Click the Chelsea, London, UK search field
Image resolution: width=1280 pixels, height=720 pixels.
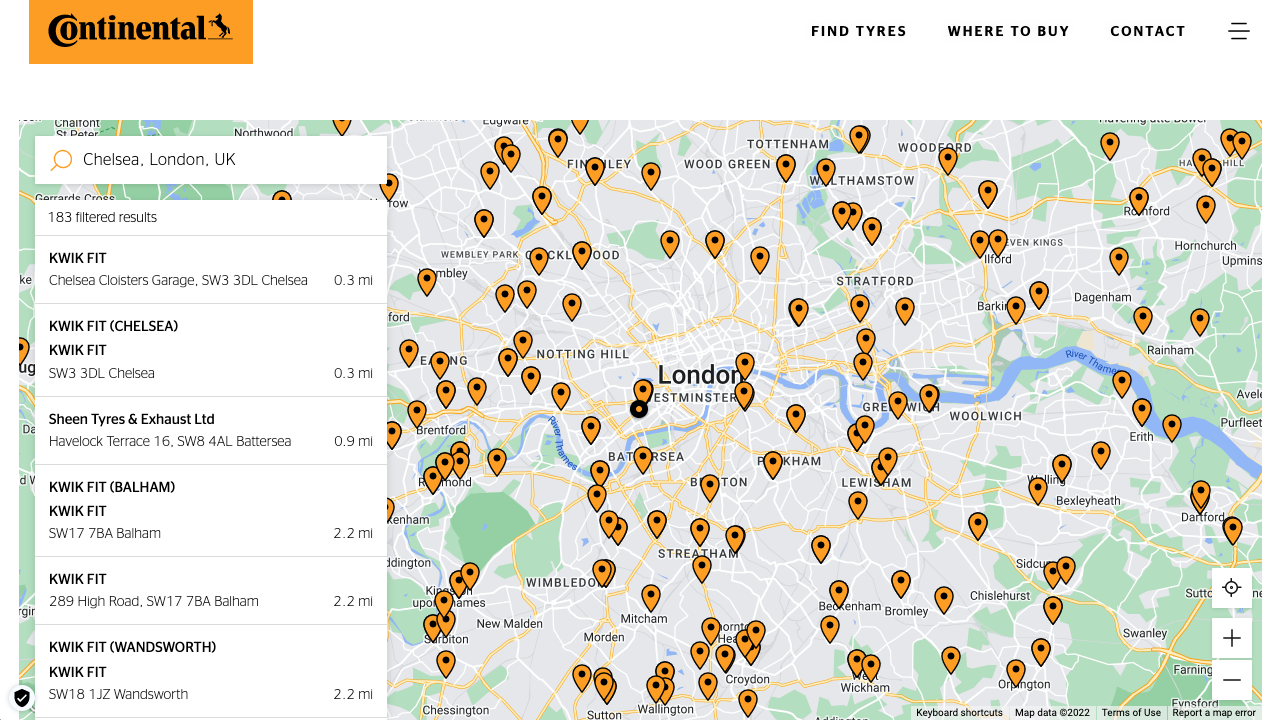coord(211,160)
